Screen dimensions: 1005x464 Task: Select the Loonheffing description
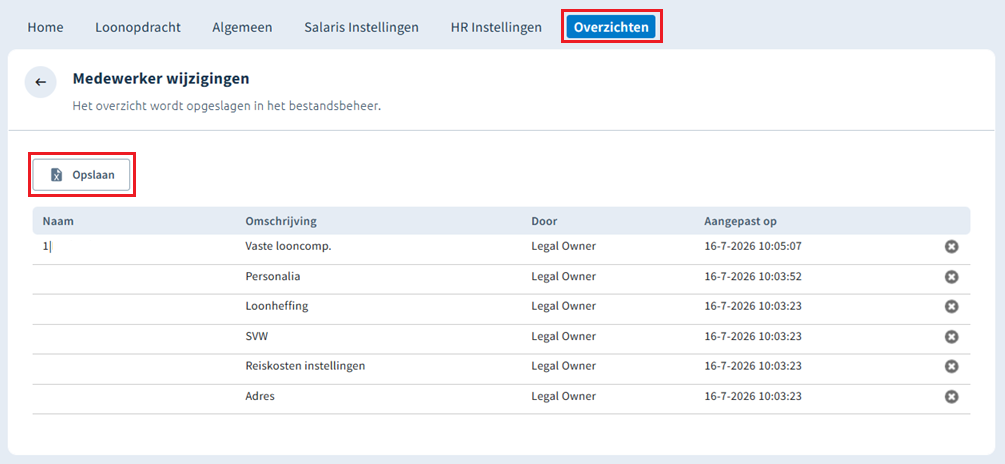(x=277, y=306)
